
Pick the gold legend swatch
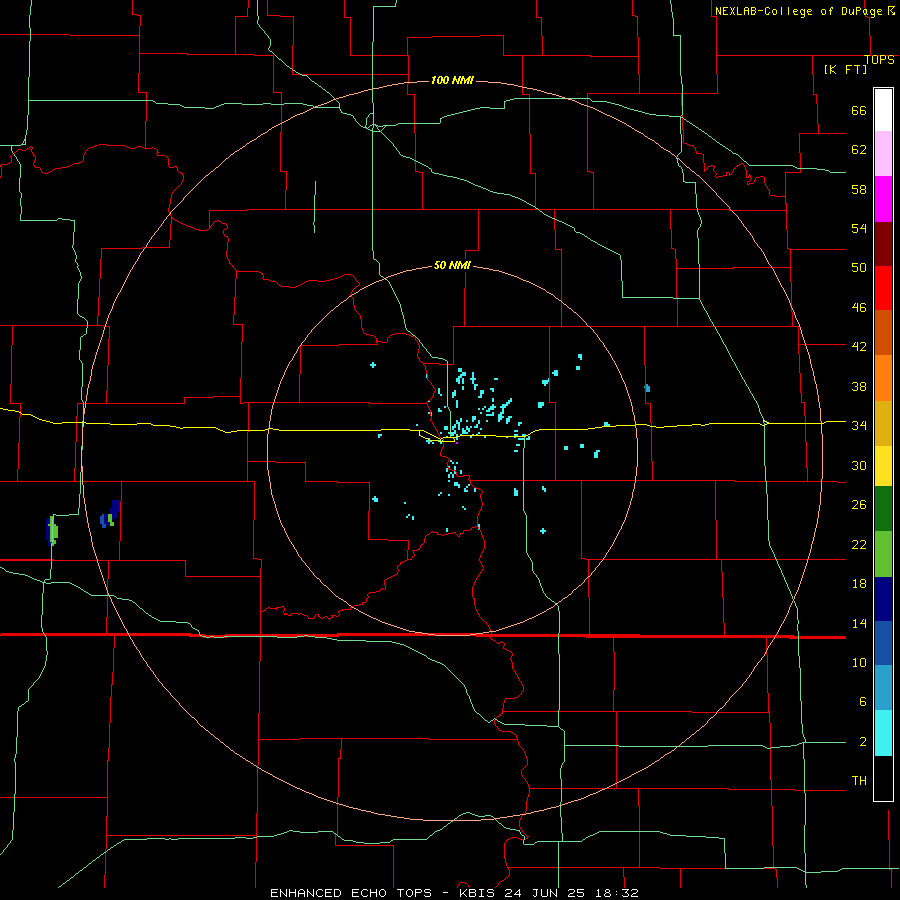(x=883, y=423)
